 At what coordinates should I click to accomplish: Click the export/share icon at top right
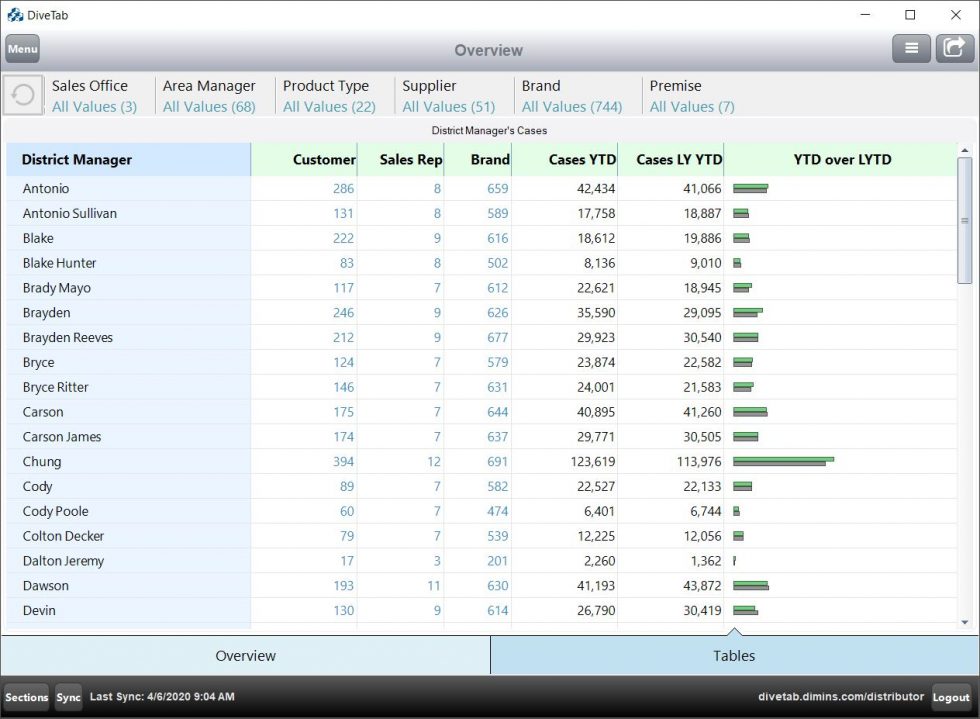coord(954,47)
